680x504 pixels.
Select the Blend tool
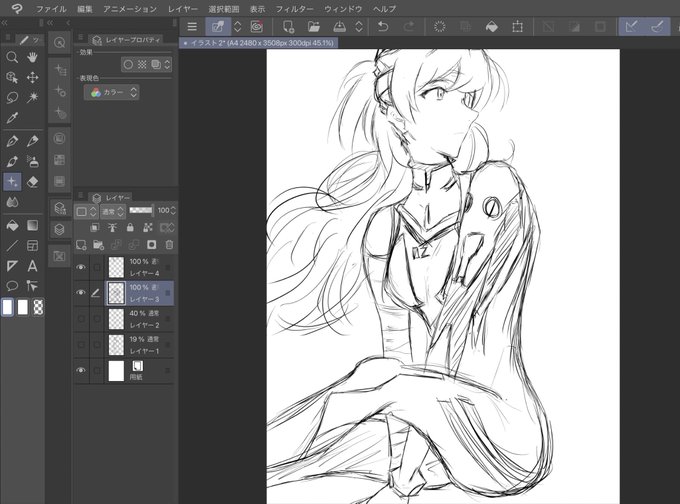point(12,202)
